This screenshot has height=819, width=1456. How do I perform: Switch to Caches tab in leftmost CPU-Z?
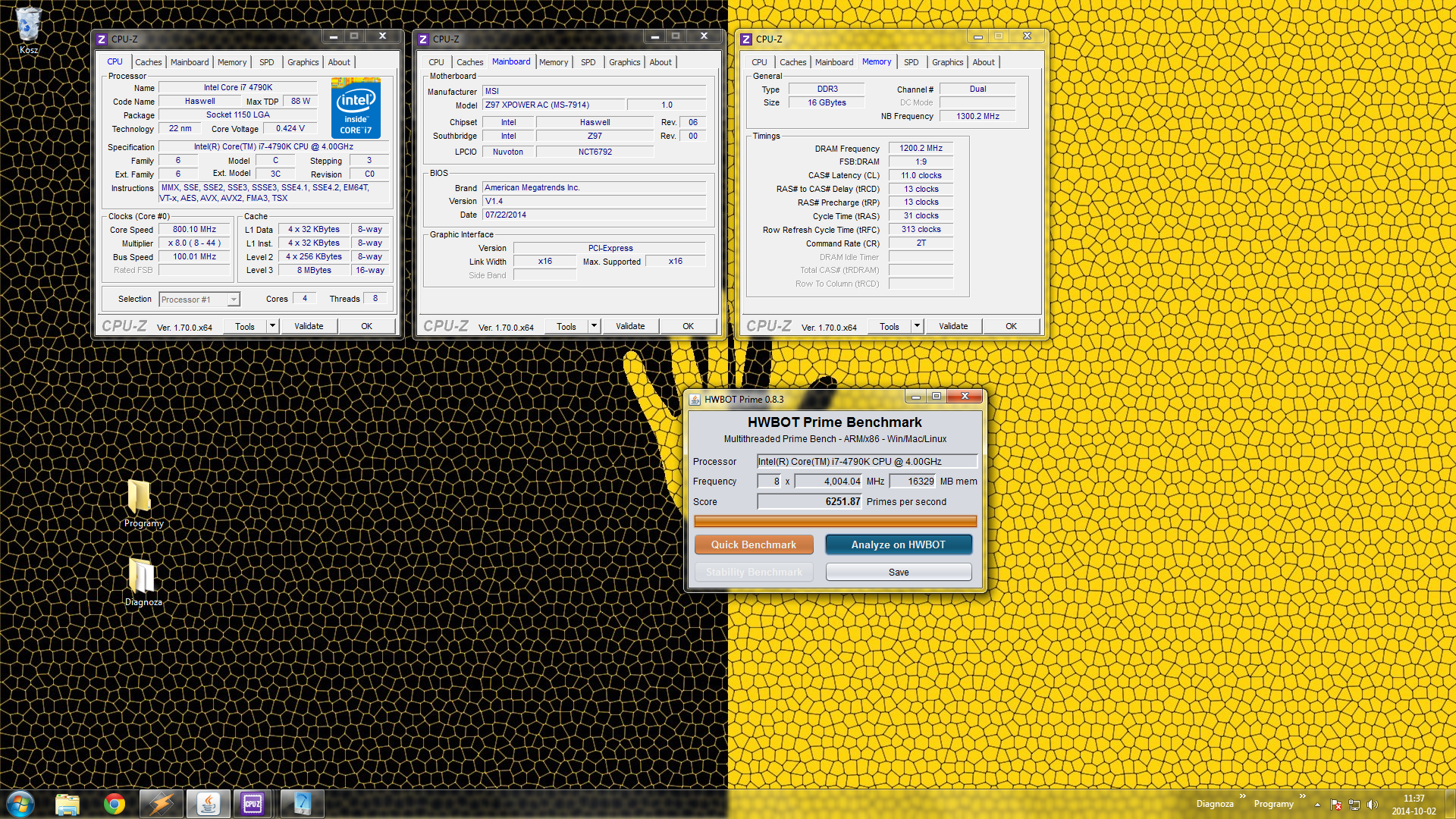point(149,62)
